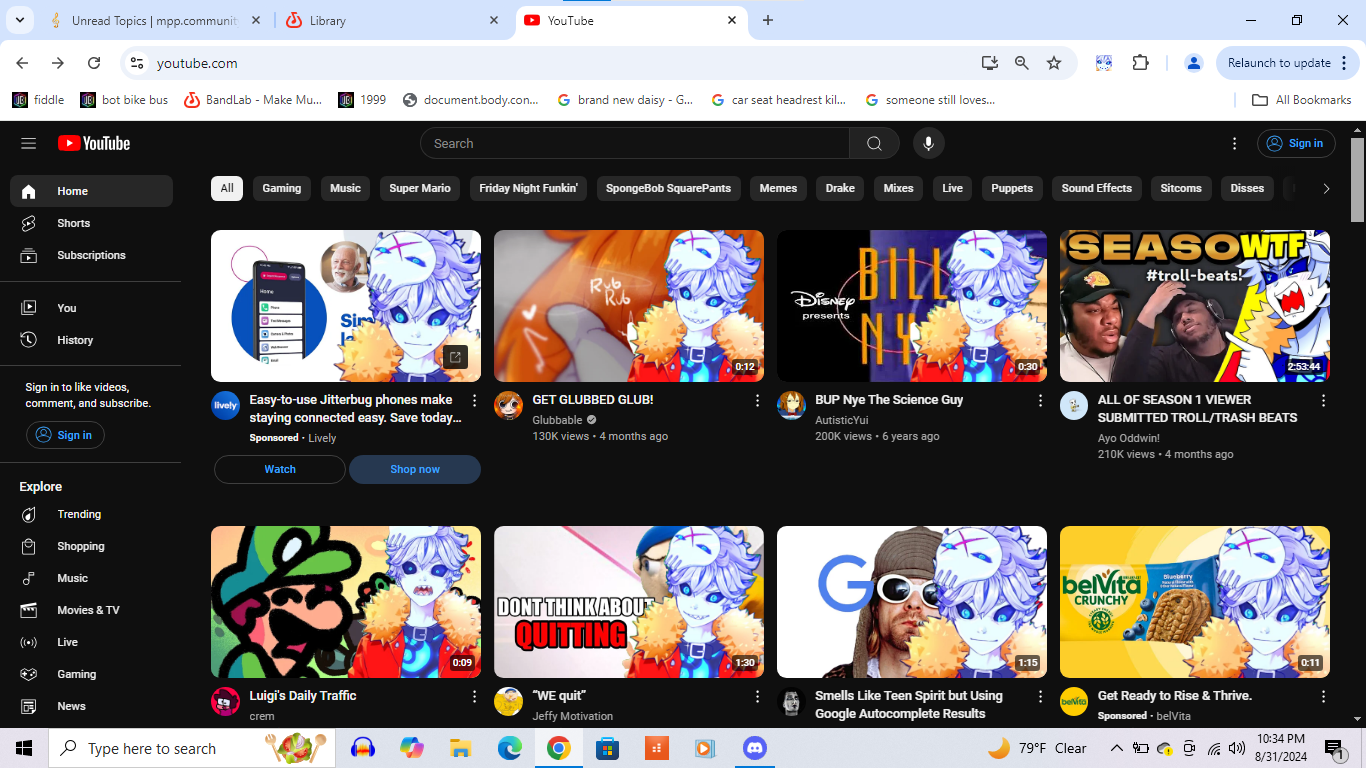Click Shop now button on Lively ad
Image resolution: width=1366 pixels, height=768 pixels.
coord(415,469)
